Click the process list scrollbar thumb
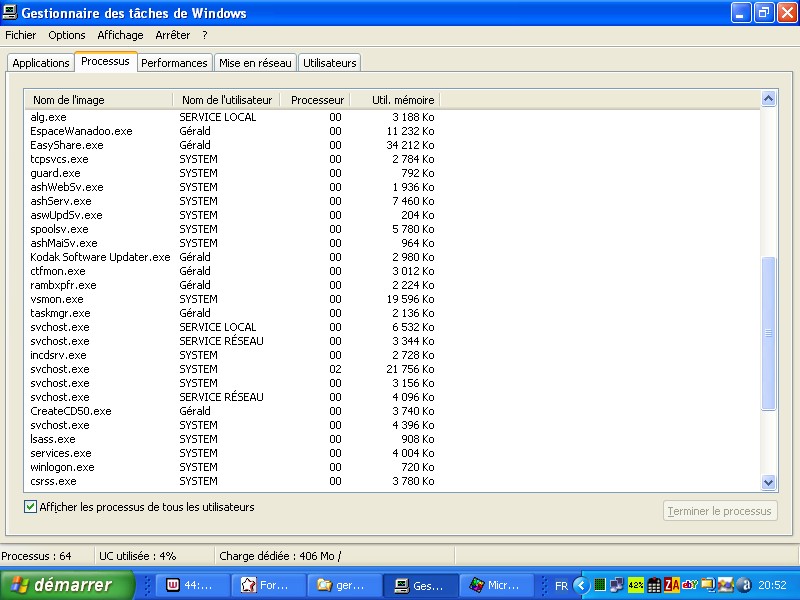 point(768,333)
